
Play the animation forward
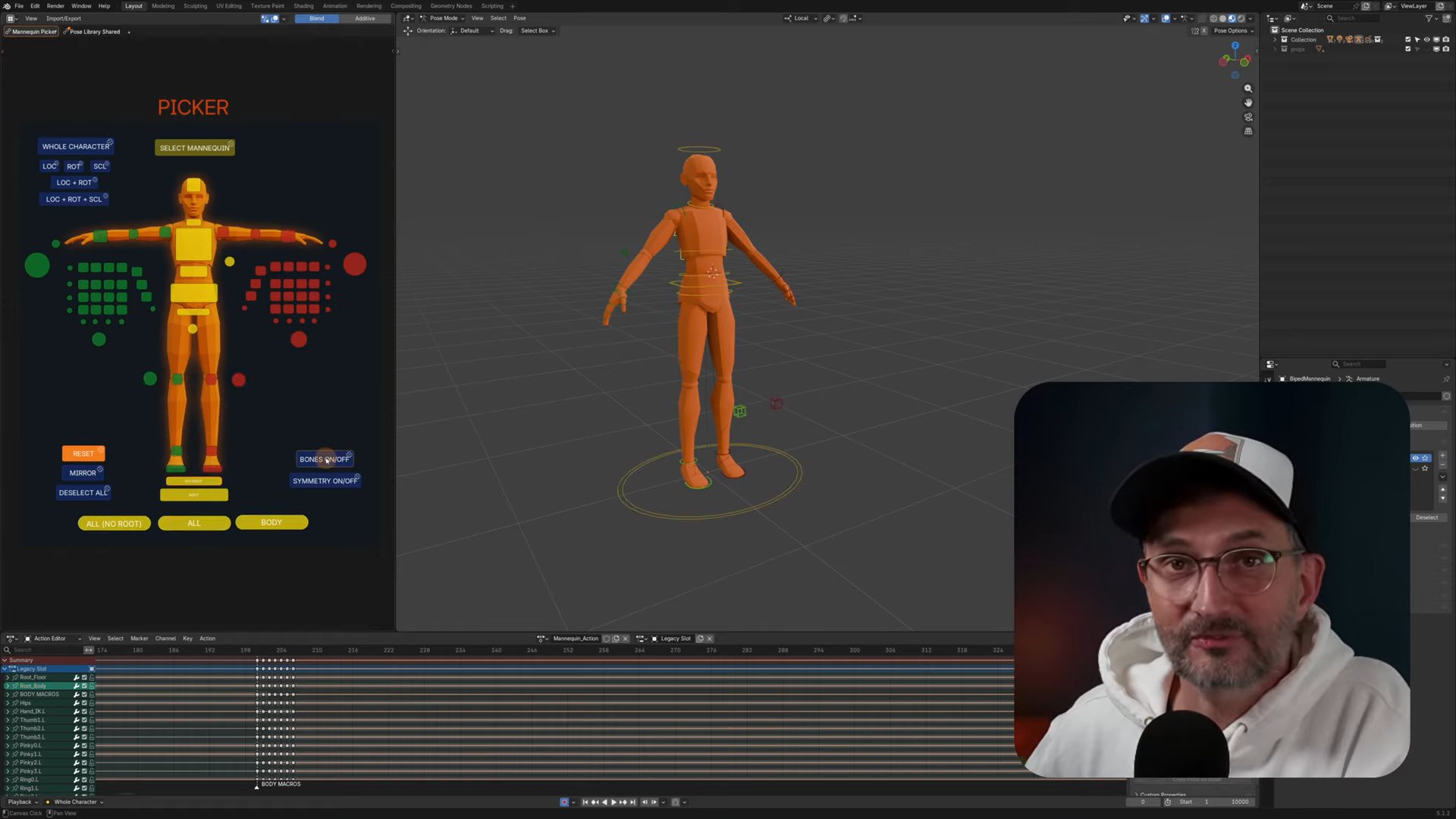click(613, 802)
